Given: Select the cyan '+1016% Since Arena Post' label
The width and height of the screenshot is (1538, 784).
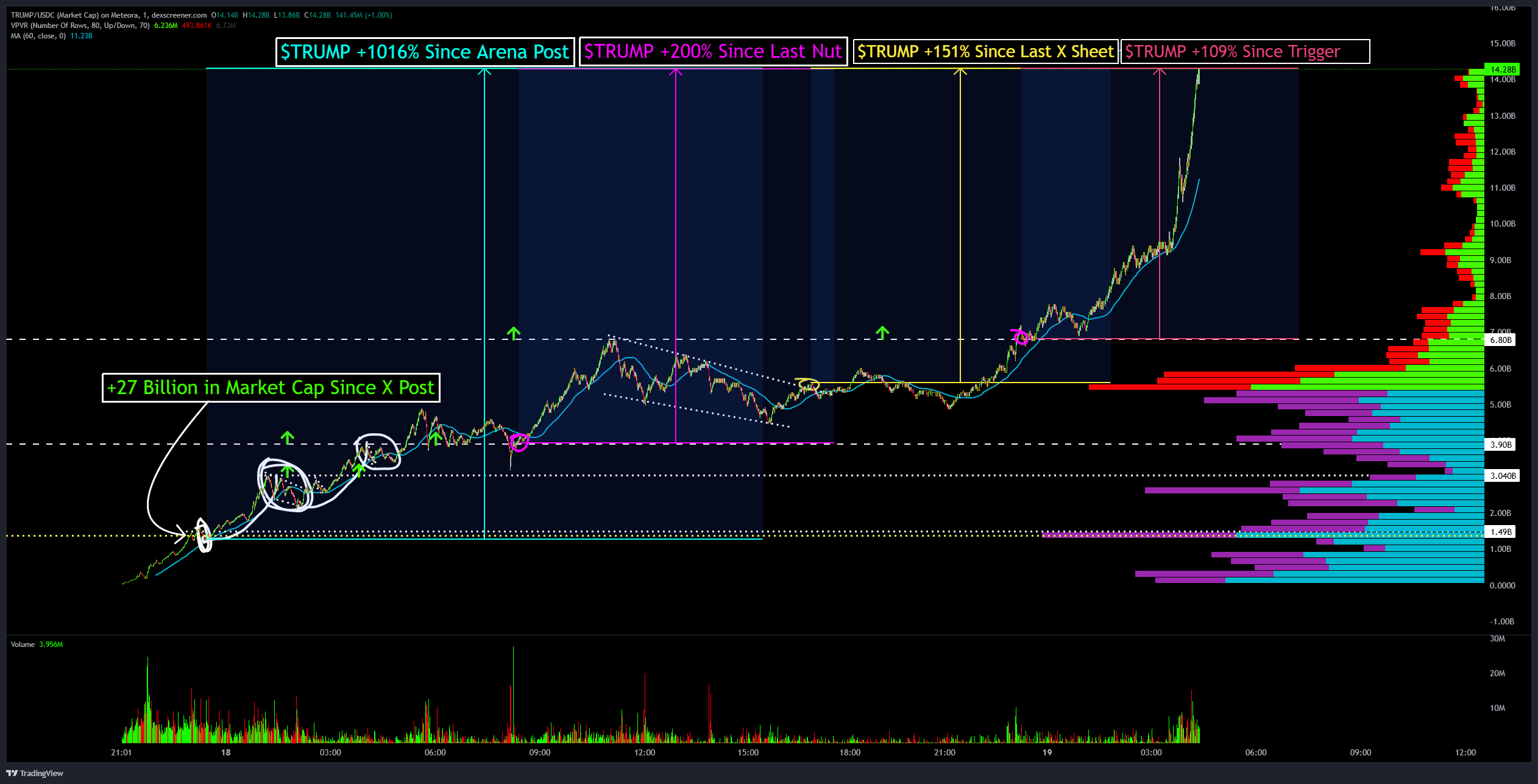Looking at the screenshot, I should click(424, 52).
